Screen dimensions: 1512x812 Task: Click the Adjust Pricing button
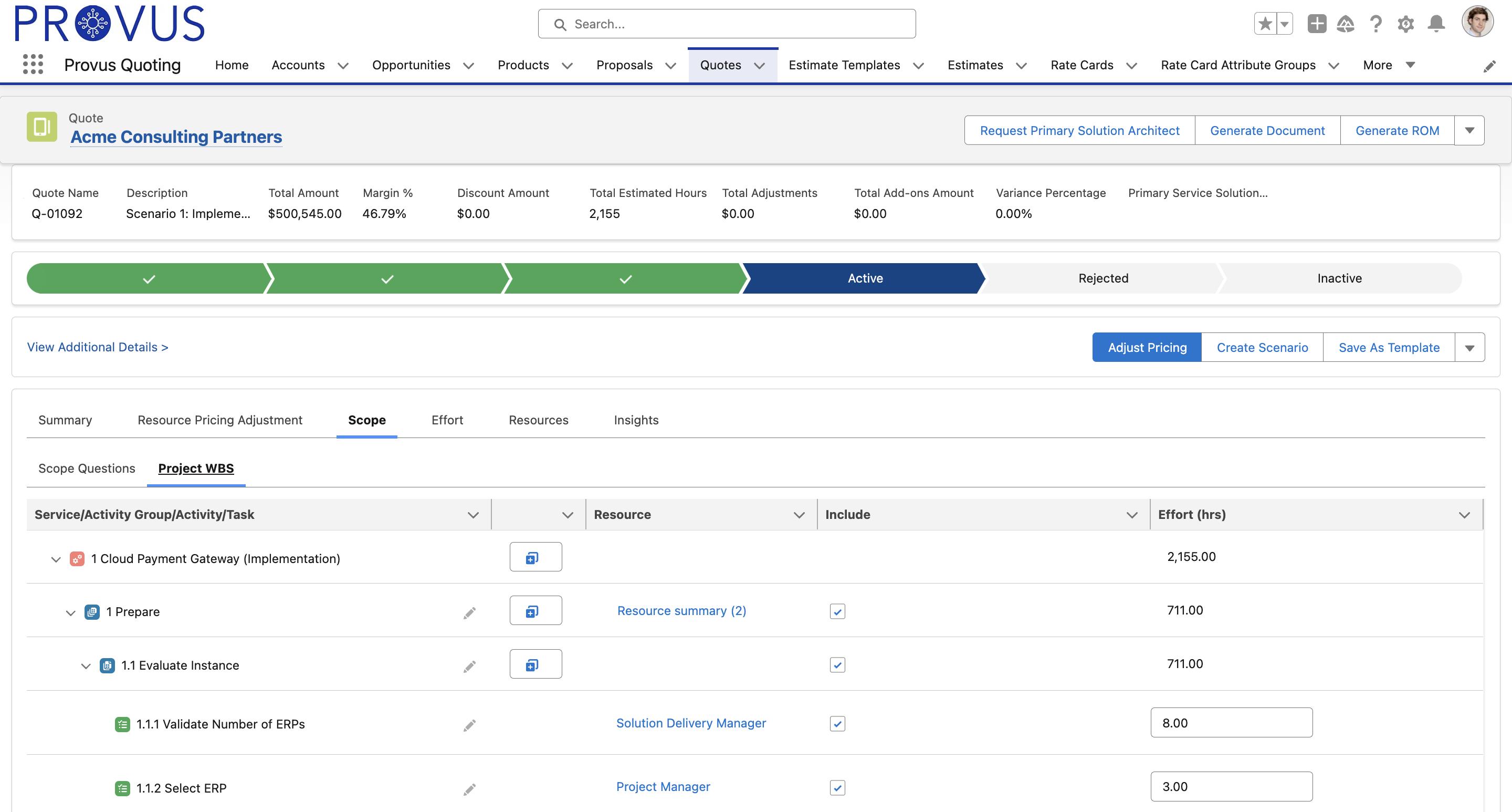(1146, 347)
